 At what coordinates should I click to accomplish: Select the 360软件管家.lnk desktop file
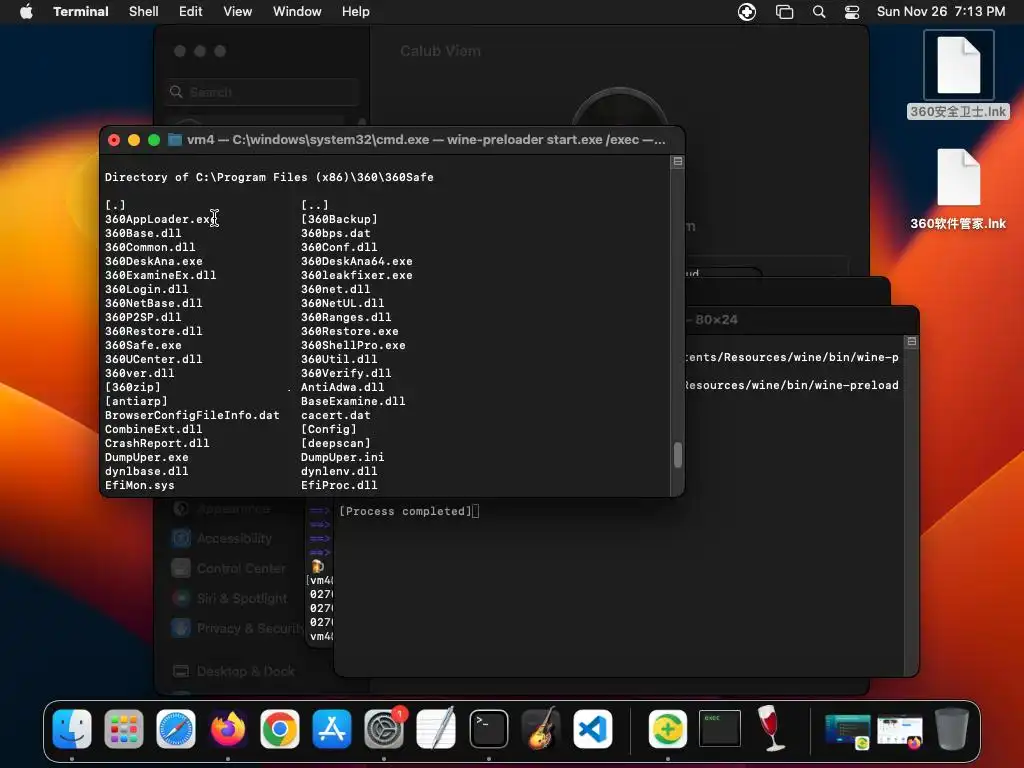click(x=958, y=189)
